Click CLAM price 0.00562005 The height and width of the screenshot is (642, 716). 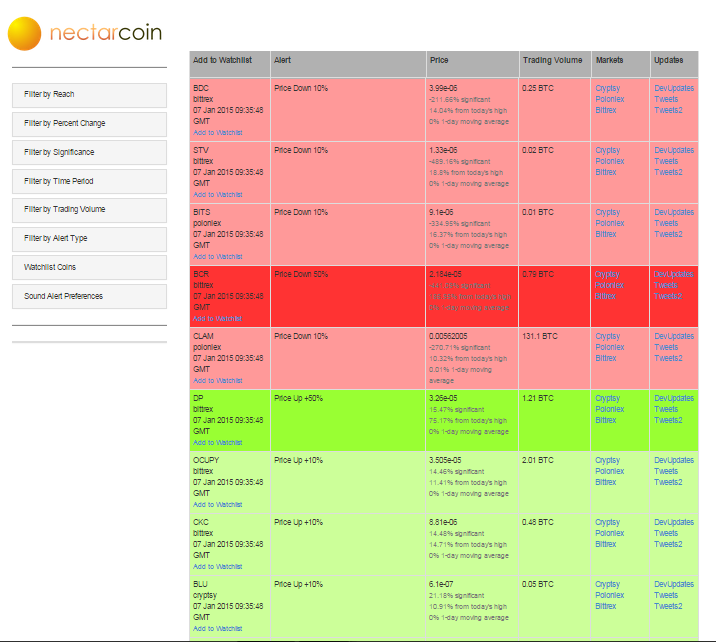point(448,336)
